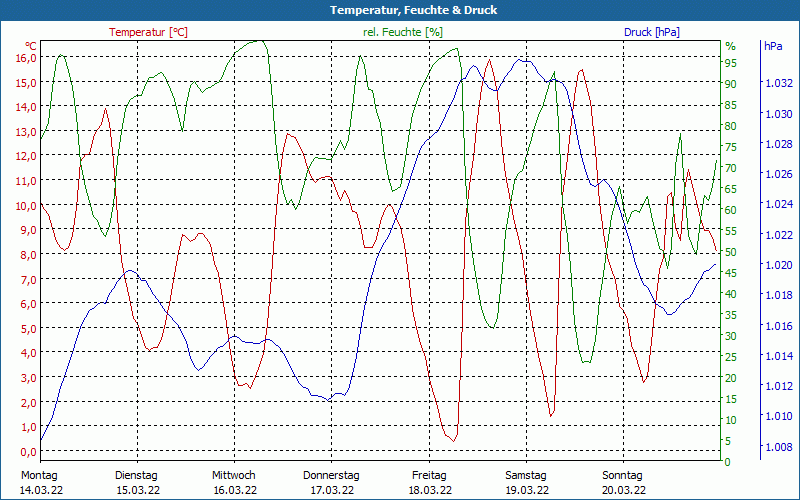The height and width of the screenshot is (500, 800).
Task: Click the green "55" humidity axis value
Action: click(731, 231)
